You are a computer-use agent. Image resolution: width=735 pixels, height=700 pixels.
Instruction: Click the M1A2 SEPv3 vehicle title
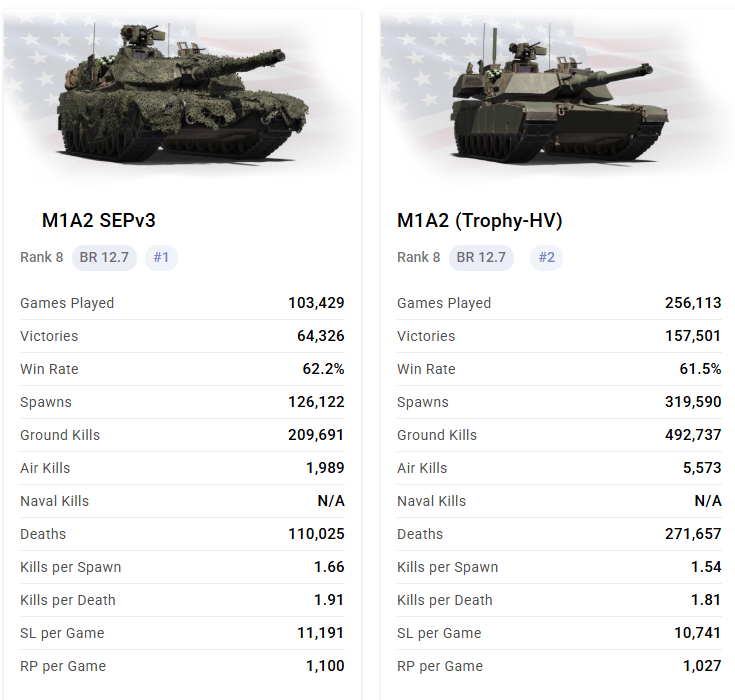[98, 220]
